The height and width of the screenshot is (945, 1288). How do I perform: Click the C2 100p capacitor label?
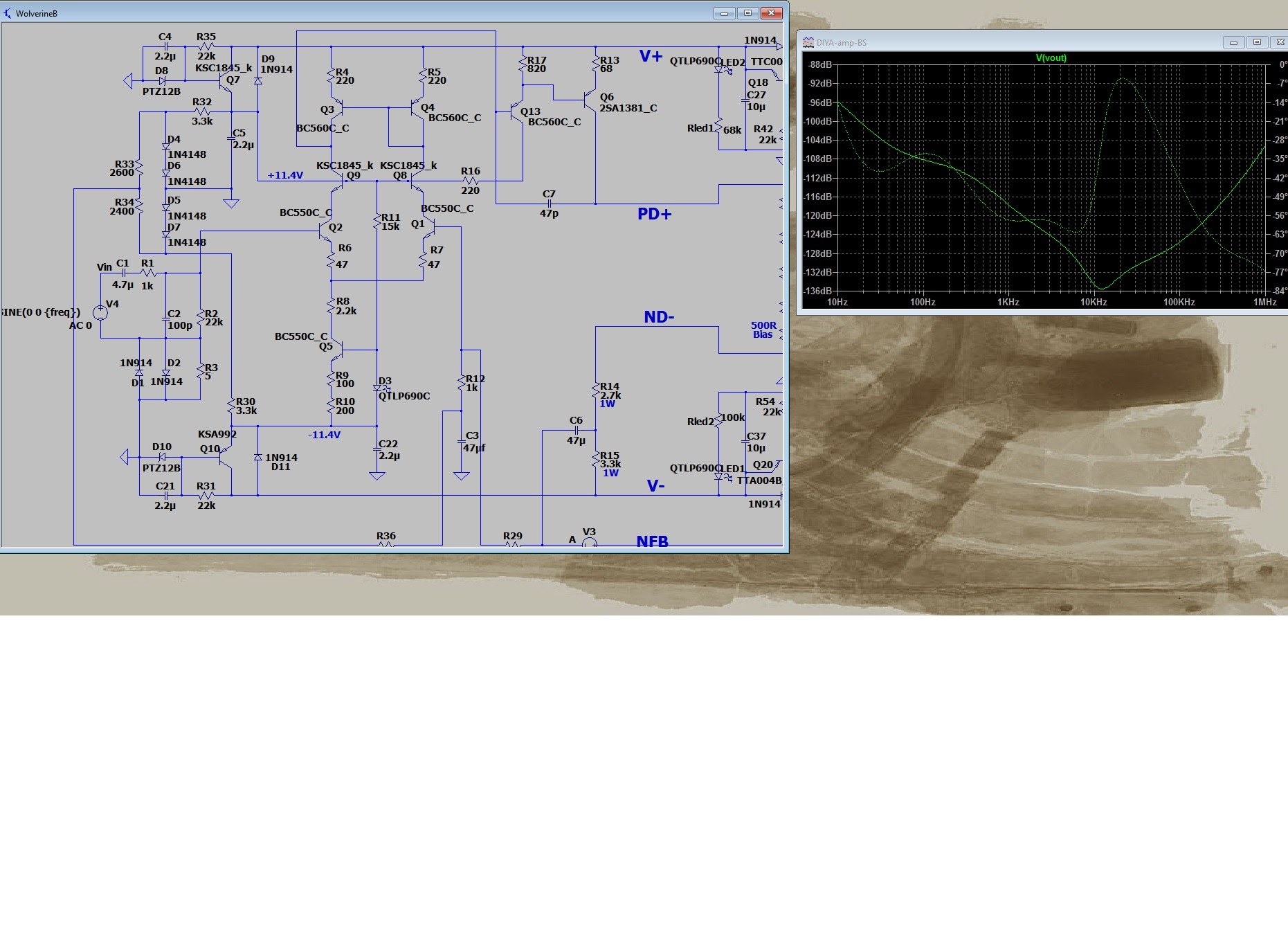coord(180,319)
